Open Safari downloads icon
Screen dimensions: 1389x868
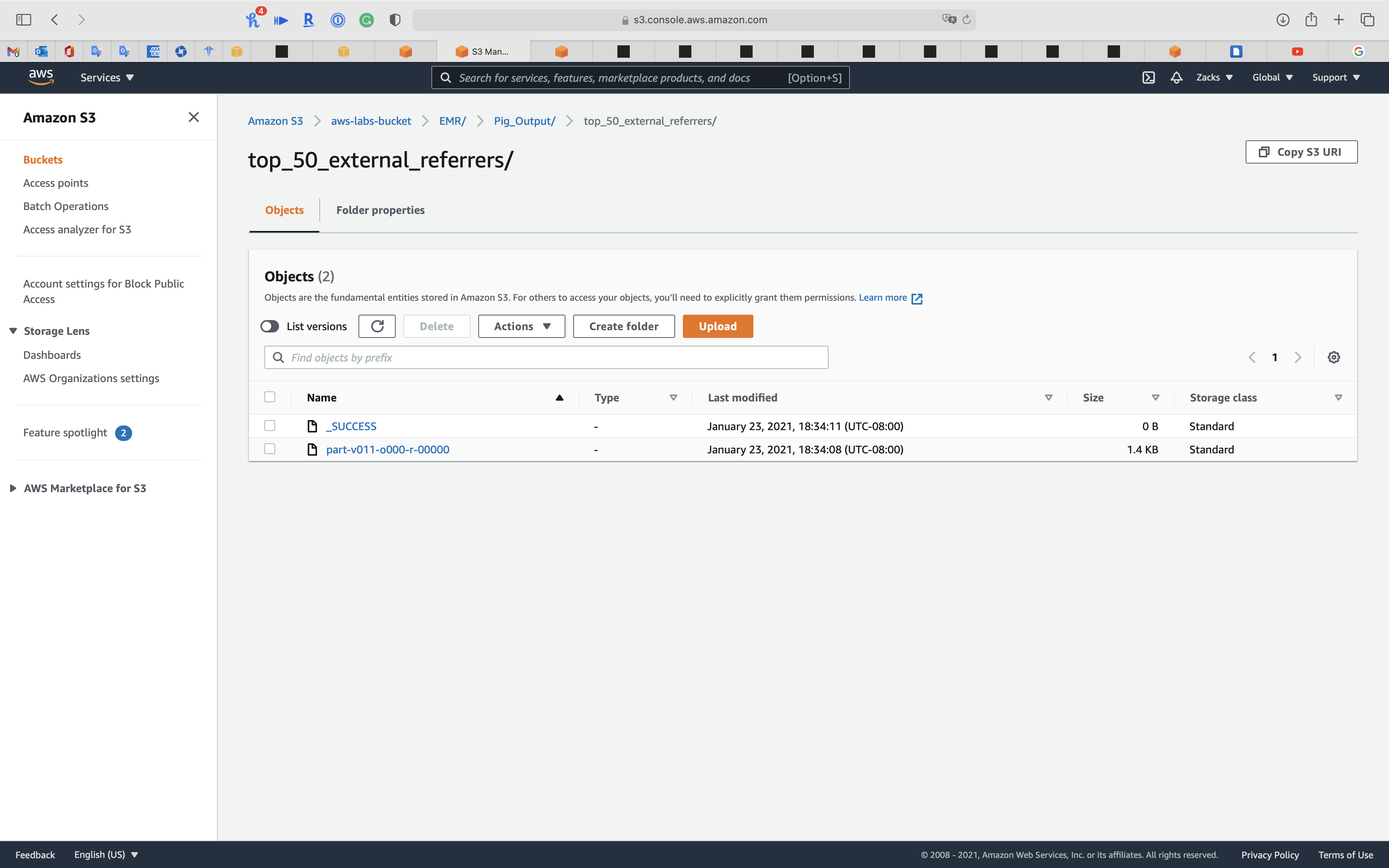pyautogui.click(x=1283, y=19)
